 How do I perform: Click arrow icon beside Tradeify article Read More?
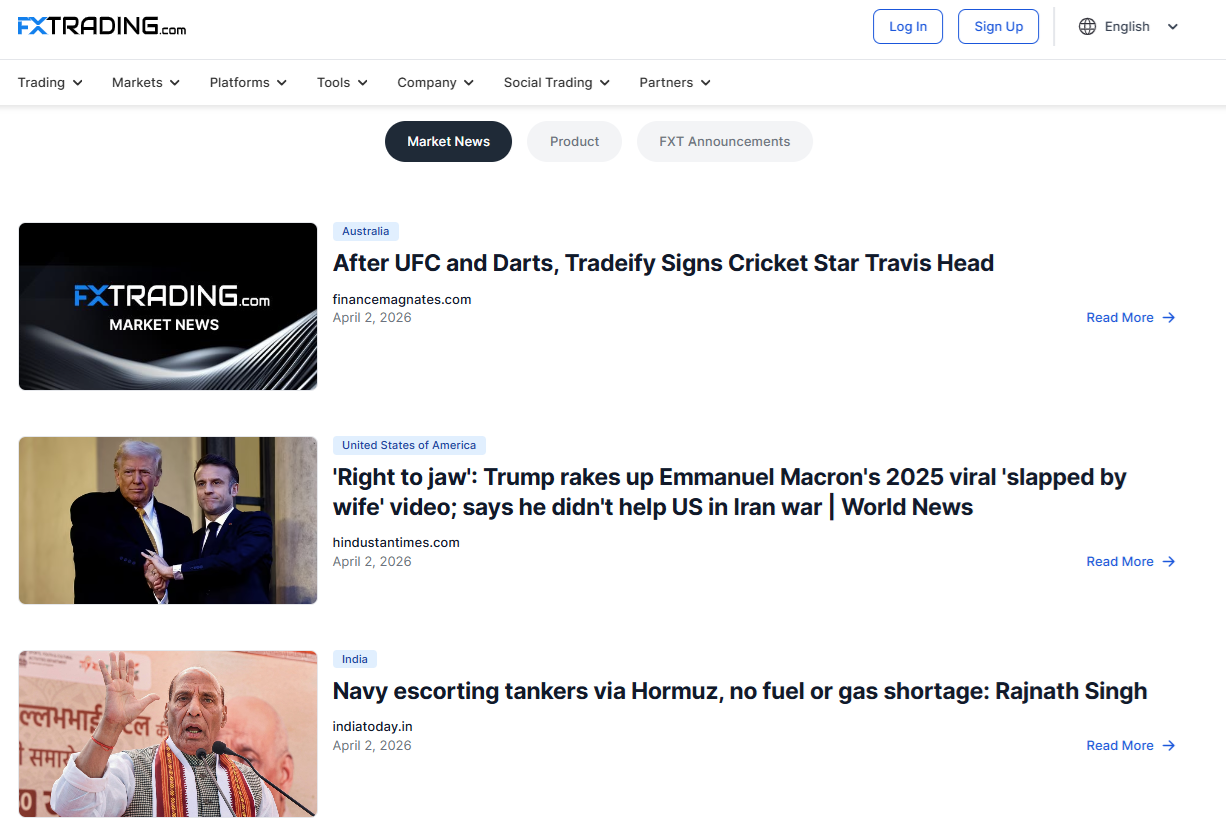1169,318
